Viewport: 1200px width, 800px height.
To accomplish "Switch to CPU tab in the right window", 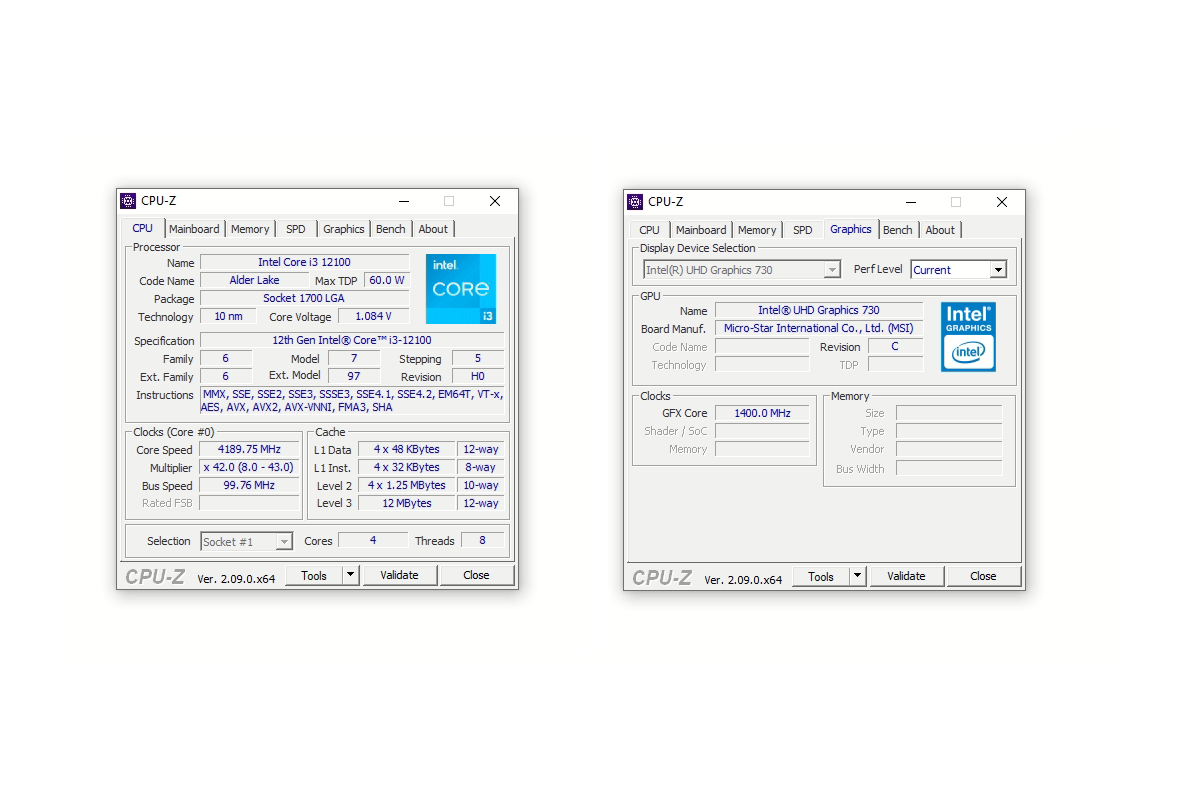I will tap(650, 230).
